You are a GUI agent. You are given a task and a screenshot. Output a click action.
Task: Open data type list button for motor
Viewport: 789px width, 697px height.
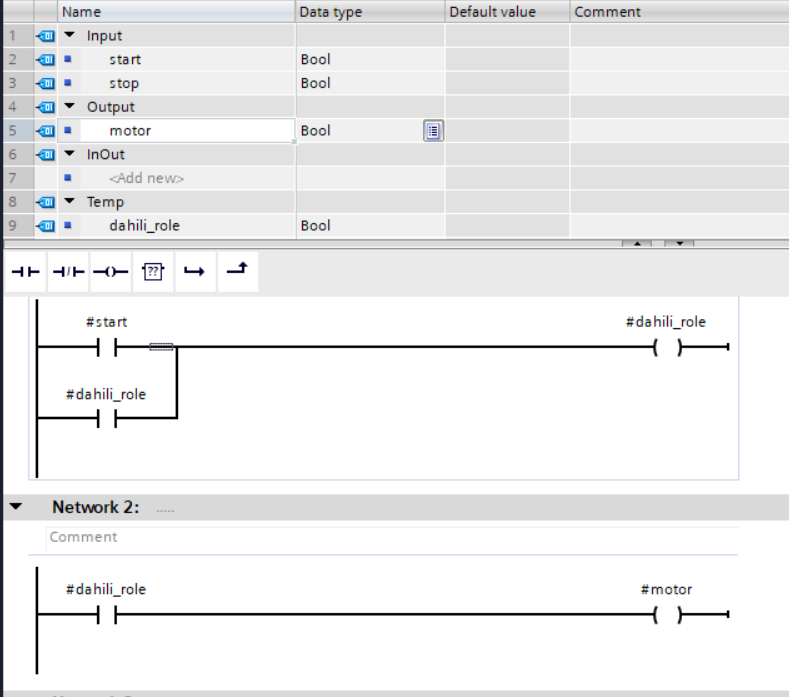(433, 131)
